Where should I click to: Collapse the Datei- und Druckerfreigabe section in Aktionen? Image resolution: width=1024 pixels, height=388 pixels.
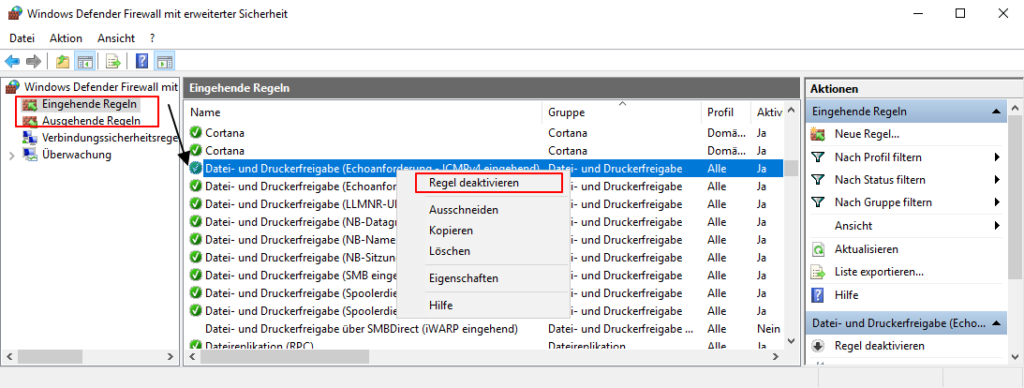996,323
